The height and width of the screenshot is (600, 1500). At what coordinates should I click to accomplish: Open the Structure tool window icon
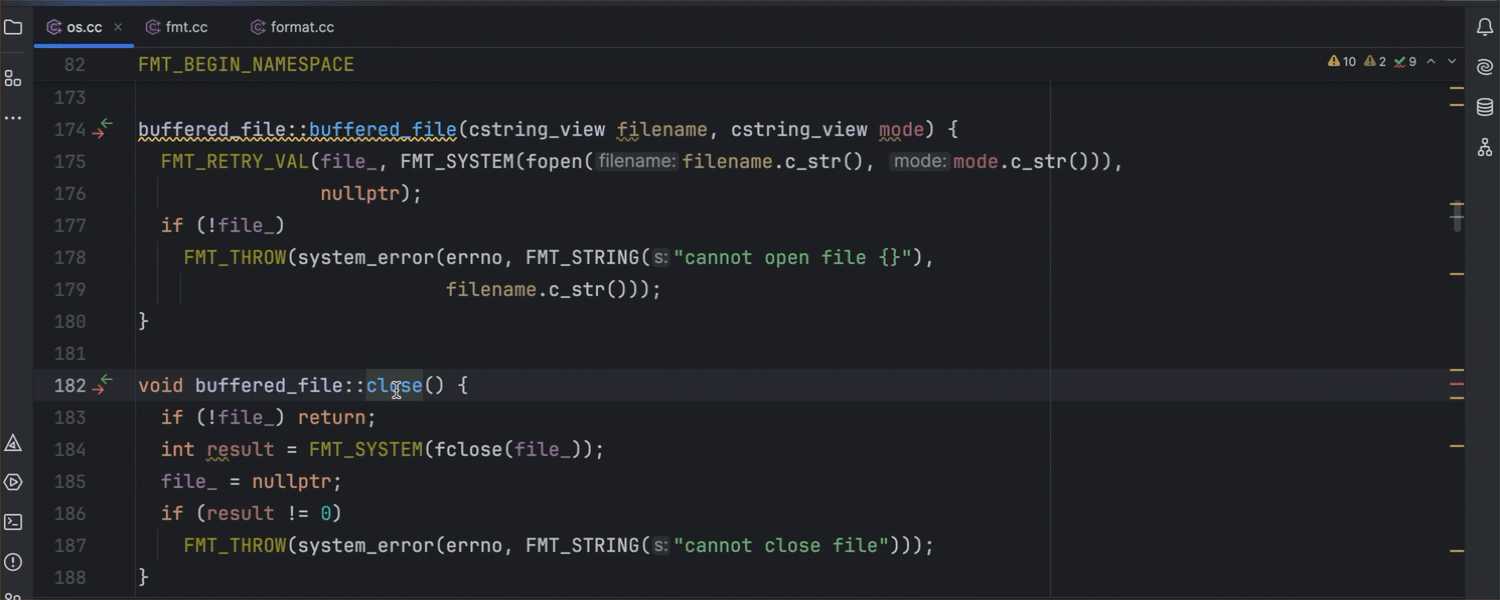(x=13, y=79)
